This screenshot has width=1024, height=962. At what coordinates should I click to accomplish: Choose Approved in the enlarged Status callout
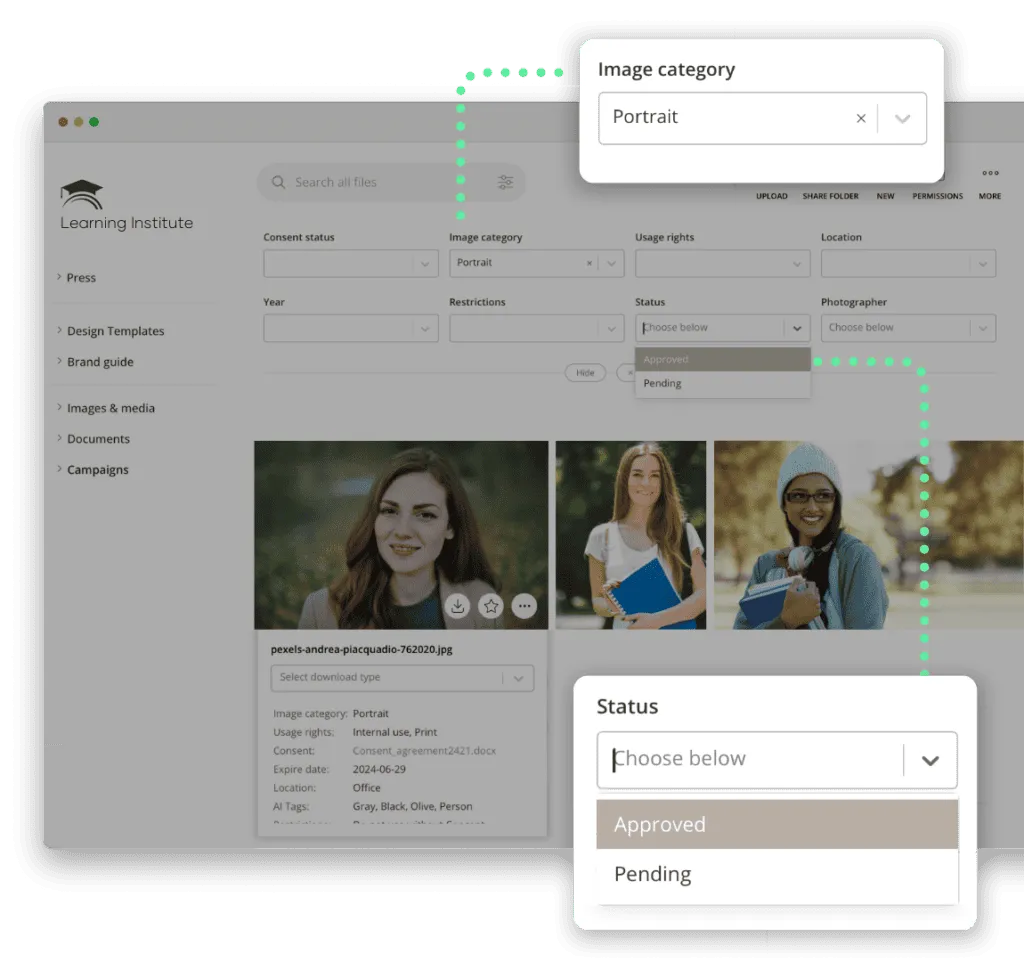click(x=777, y=824)
